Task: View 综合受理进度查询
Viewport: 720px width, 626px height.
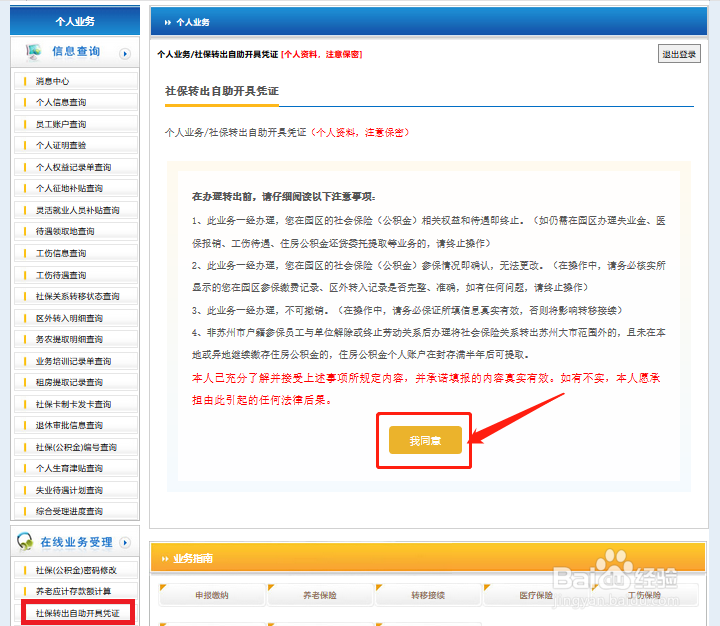Action: pyautogui.click(x=76, y=512)
